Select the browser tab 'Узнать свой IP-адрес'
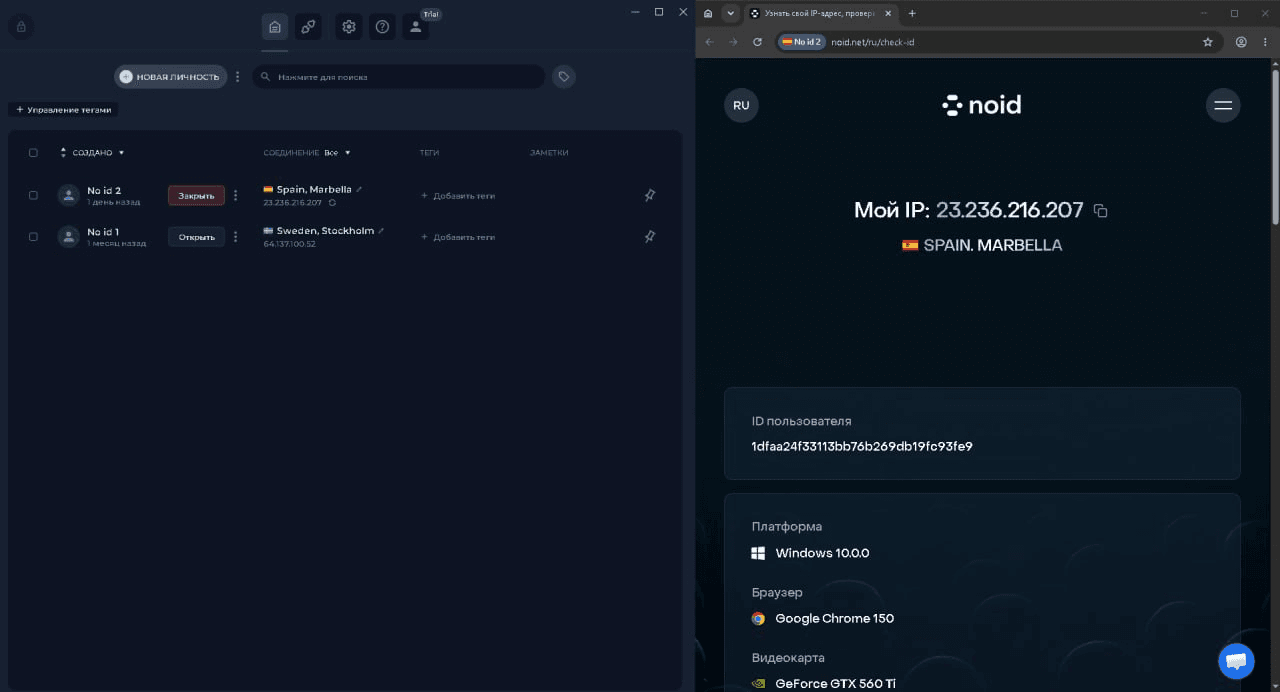1280x692 pixels. coord(820,13)
